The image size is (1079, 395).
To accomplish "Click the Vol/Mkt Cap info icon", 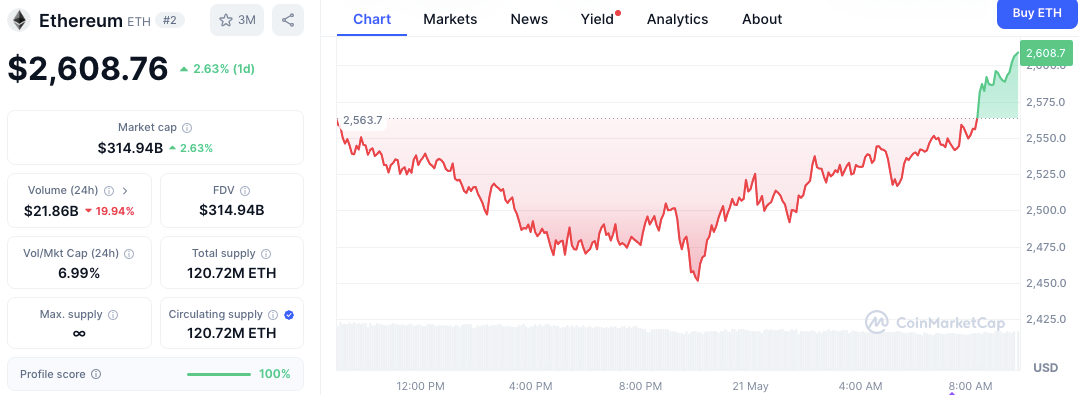I will click(x=129, y=254).
